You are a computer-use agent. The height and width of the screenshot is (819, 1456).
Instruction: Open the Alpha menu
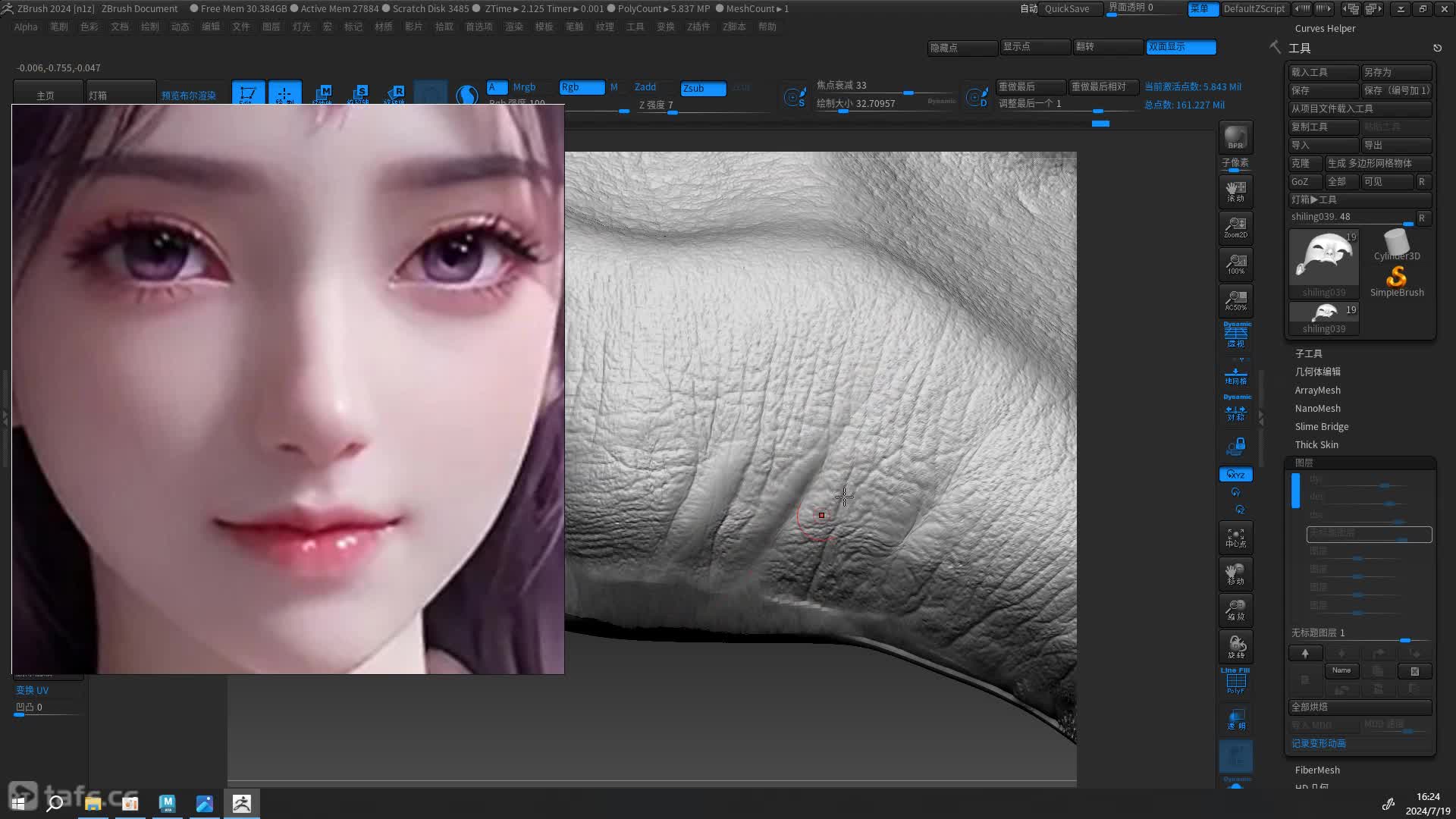(26, 27)
